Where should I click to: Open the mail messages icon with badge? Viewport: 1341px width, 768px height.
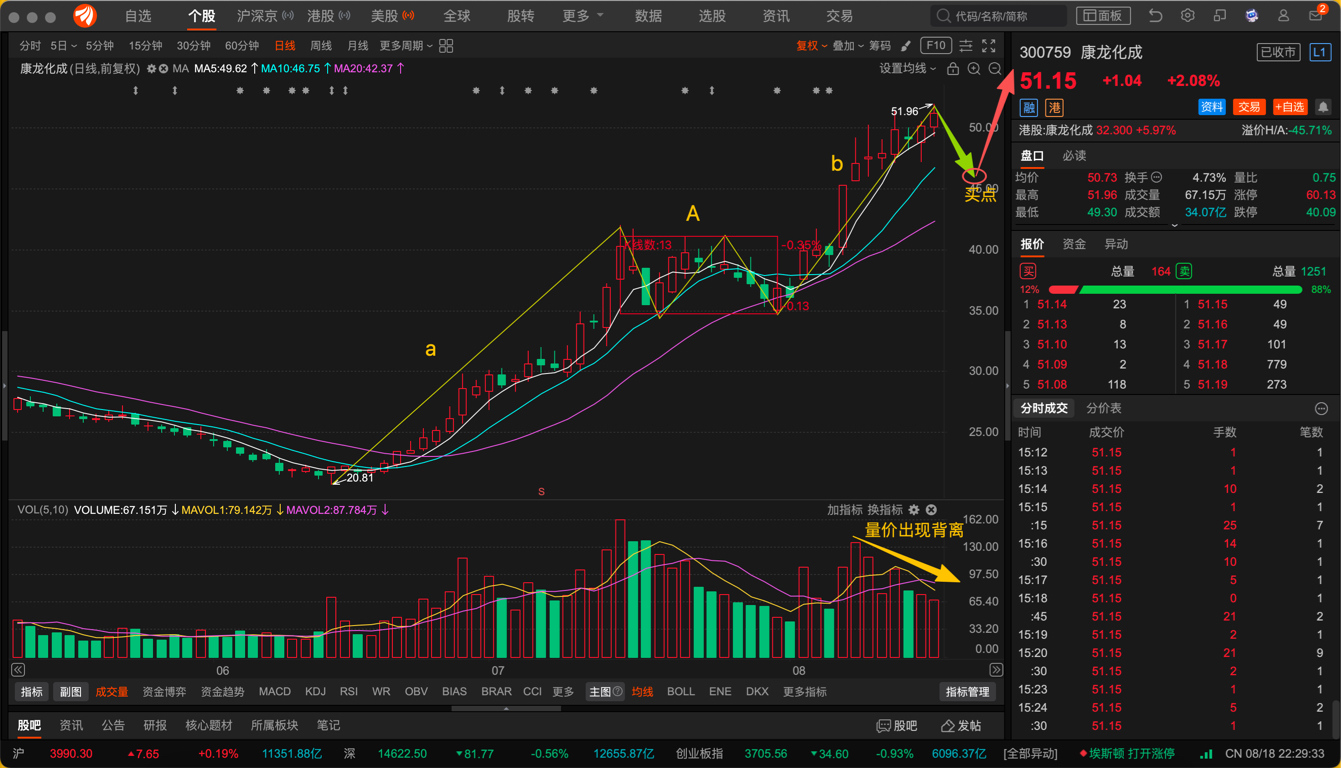coord(1316,16)
